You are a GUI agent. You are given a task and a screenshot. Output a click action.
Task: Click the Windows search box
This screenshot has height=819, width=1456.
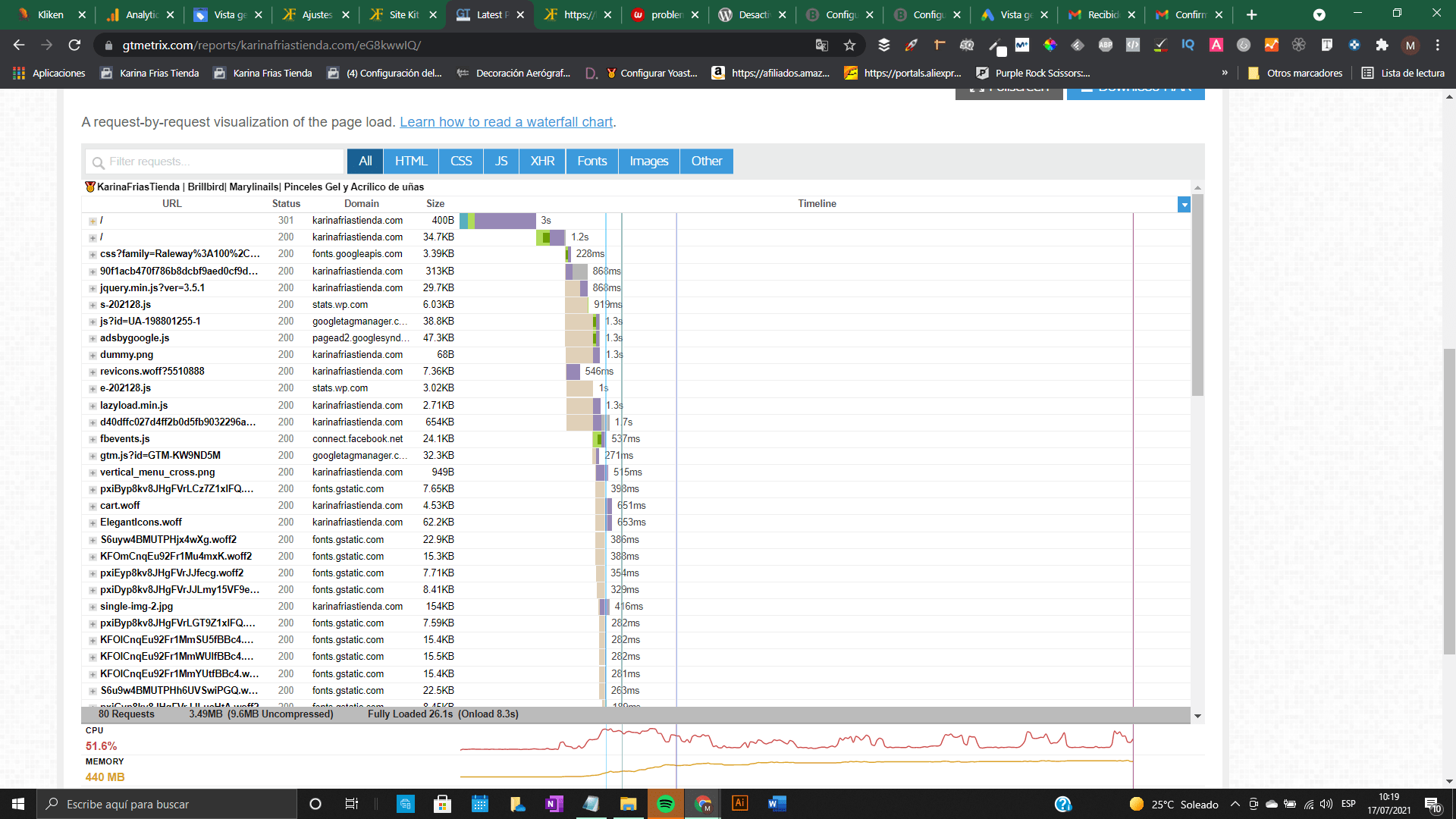click(167, 804)
